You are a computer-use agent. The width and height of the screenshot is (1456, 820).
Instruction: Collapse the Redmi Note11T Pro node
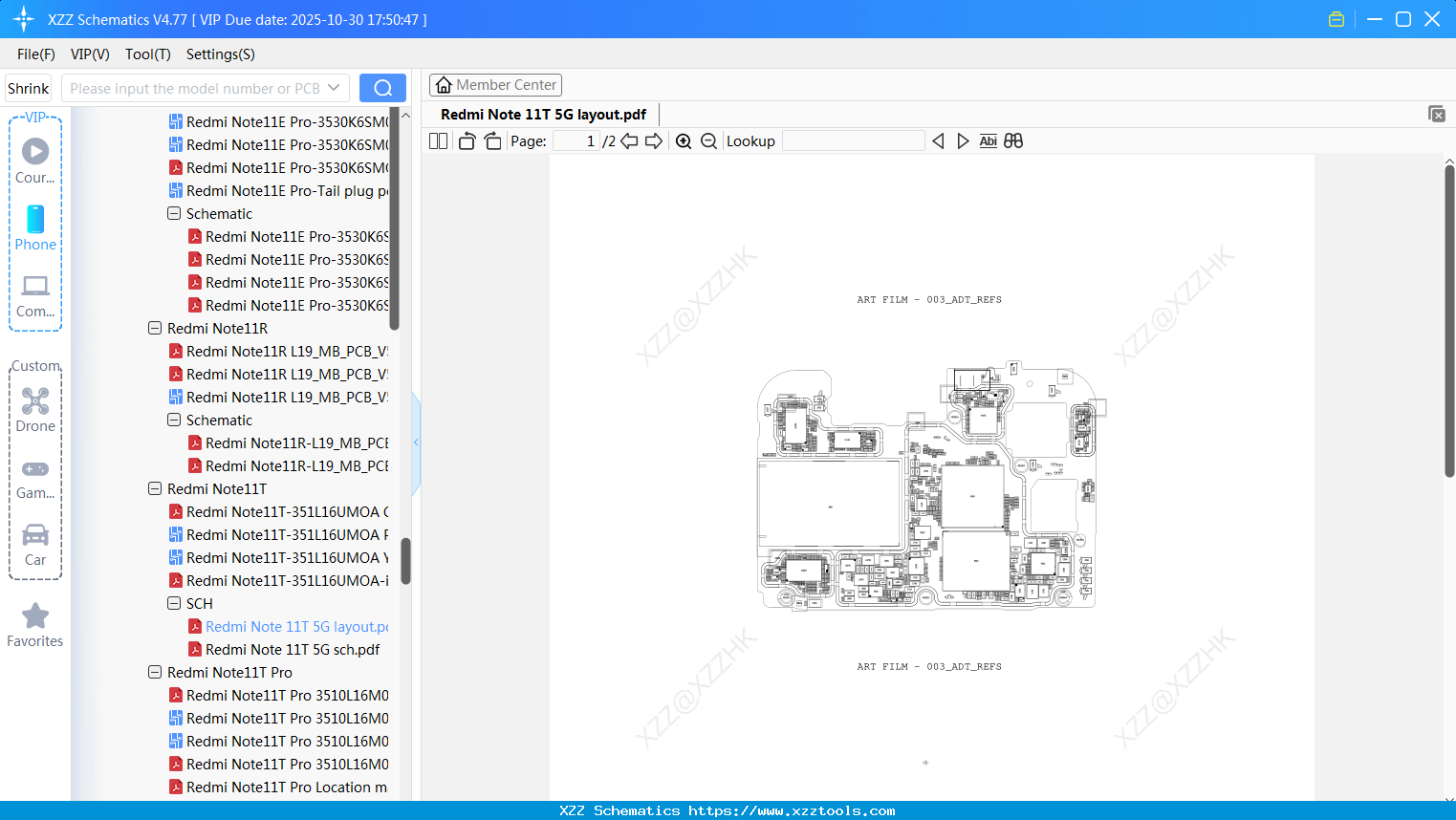pos(155,672)
